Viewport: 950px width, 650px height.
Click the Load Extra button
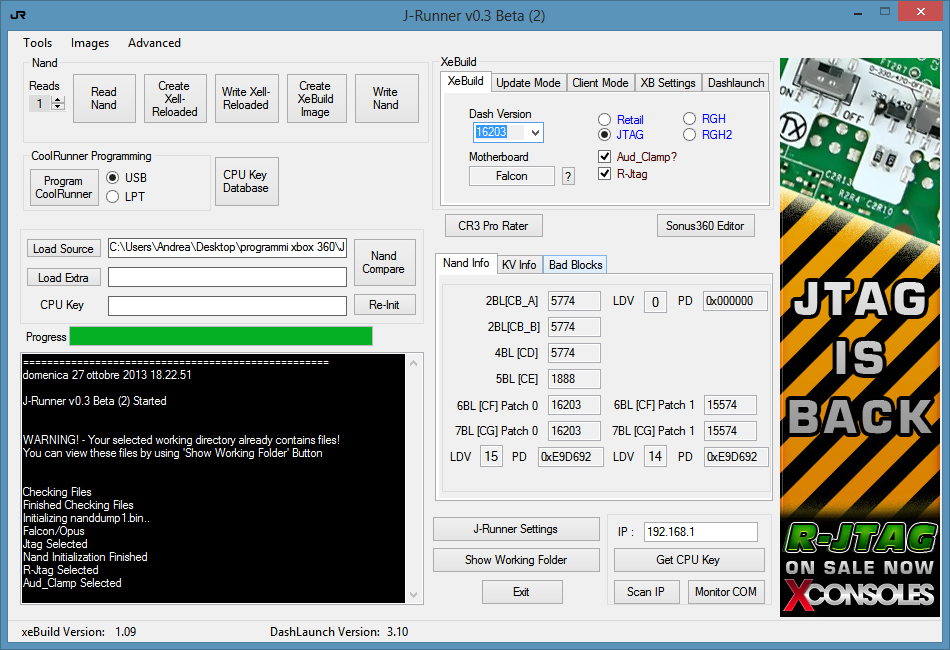(x=63, y=277)
